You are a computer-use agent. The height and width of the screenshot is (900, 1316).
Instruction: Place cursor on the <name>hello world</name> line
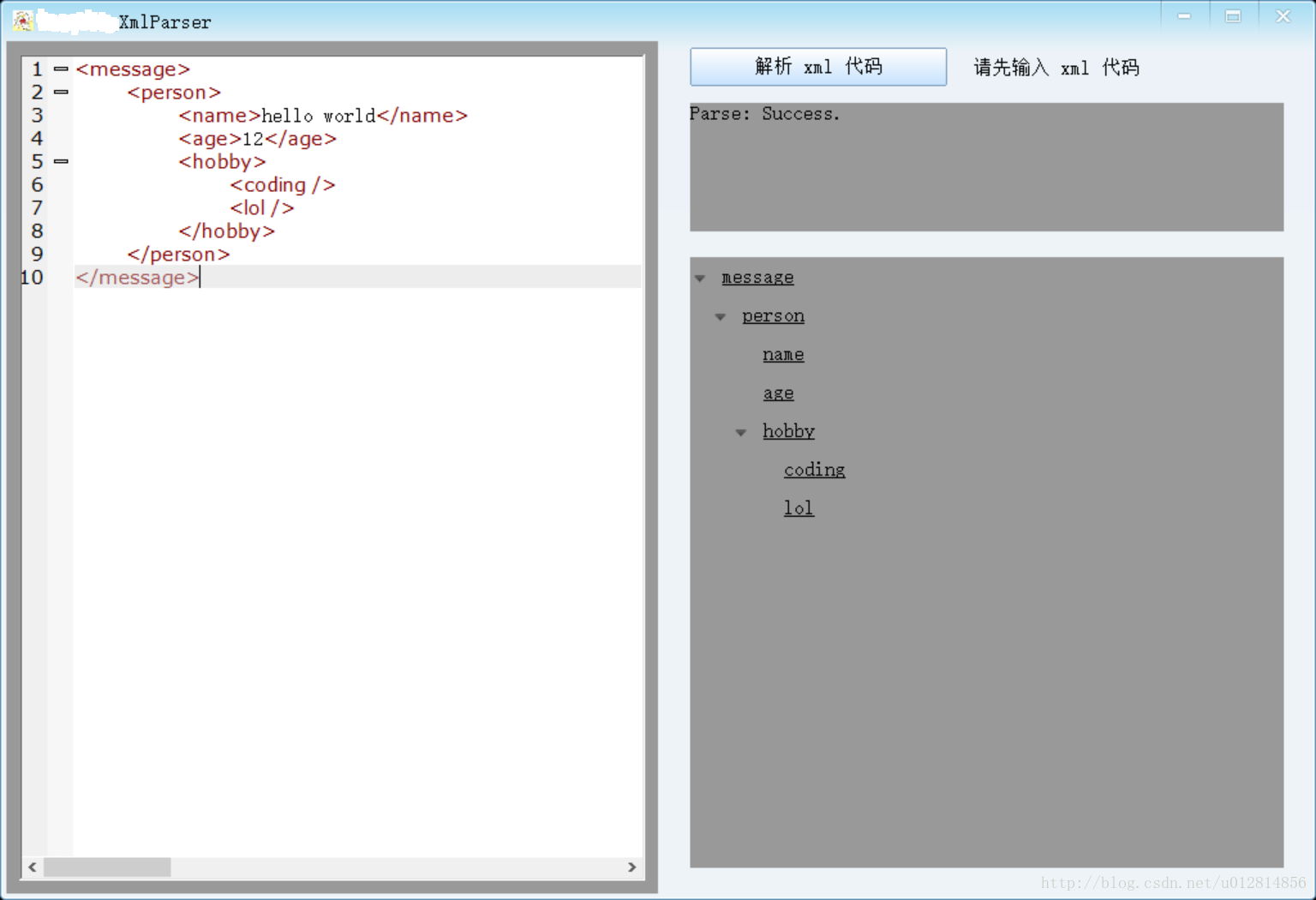coord(323,116)
